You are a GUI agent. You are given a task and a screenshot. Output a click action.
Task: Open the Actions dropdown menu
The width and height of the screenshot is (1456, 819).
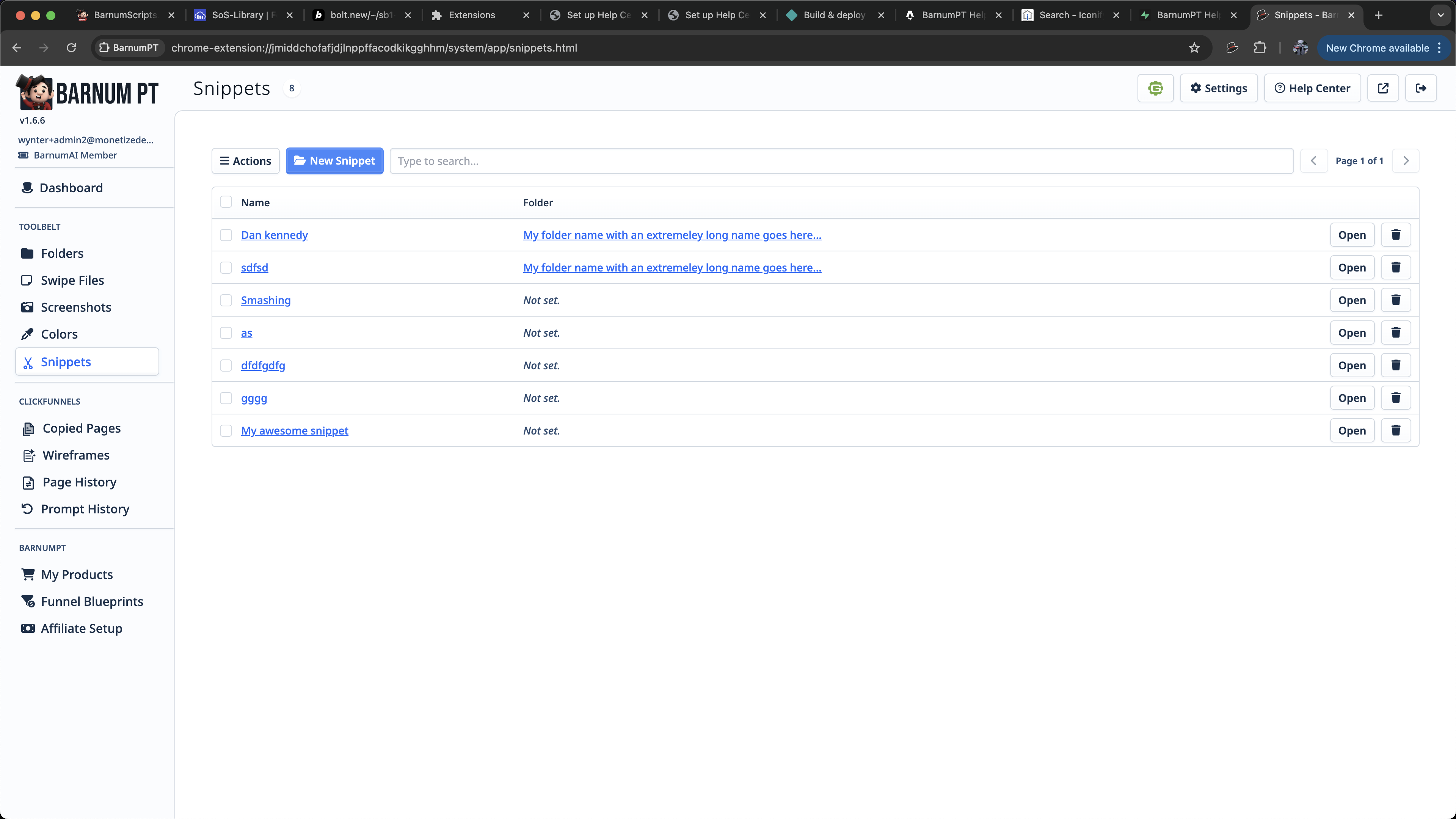coord(245,161)
